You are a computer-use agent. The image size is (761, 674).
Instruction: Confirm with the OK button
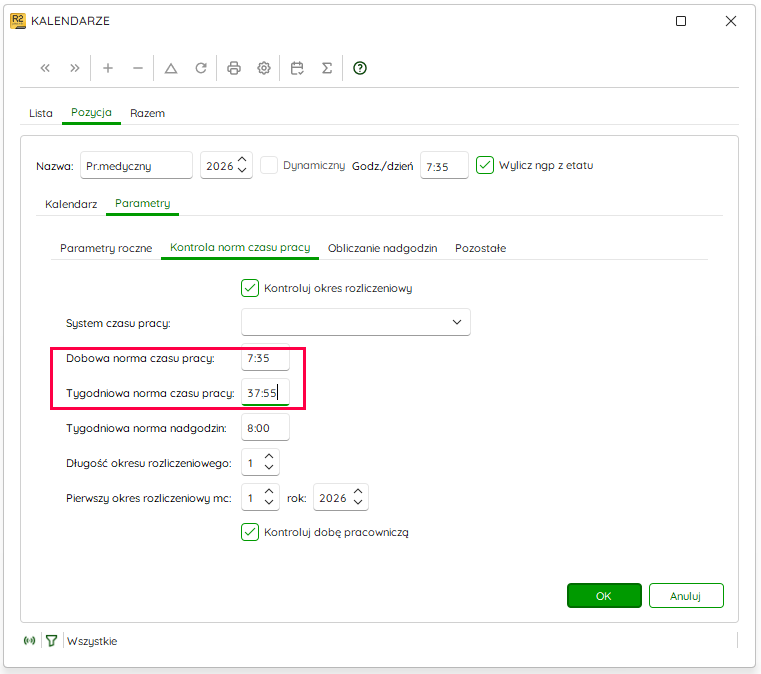click(x=604, y=595)
